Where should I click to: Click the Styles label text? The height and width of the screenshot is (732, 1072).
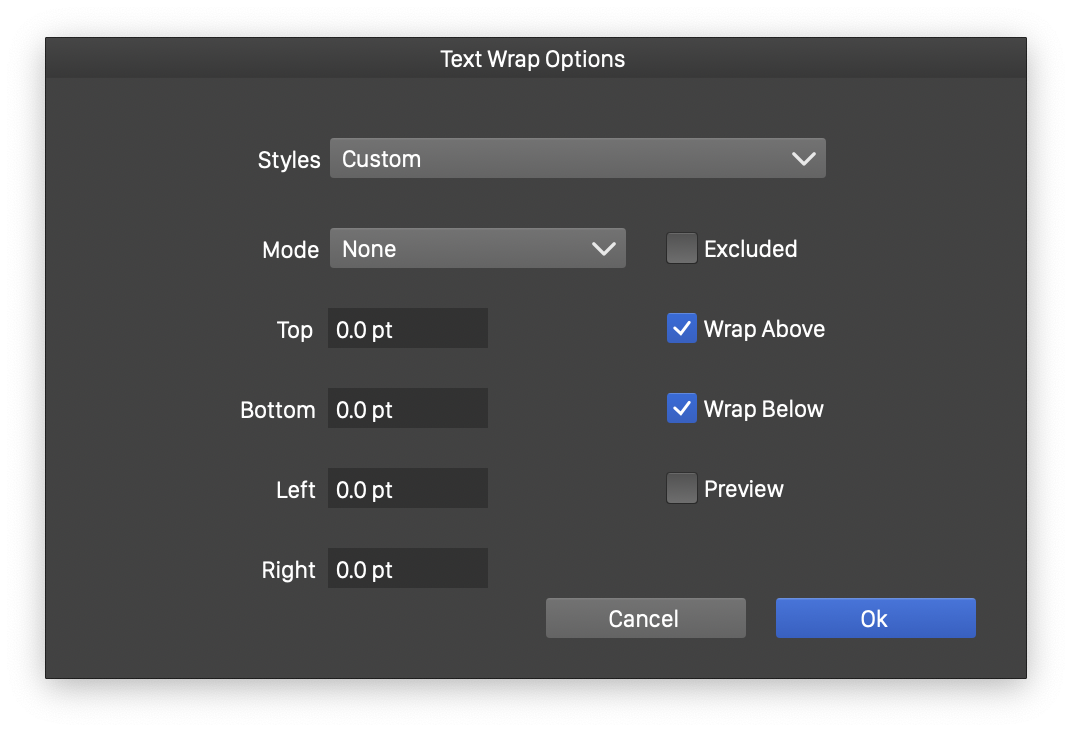tap(289, 160)
